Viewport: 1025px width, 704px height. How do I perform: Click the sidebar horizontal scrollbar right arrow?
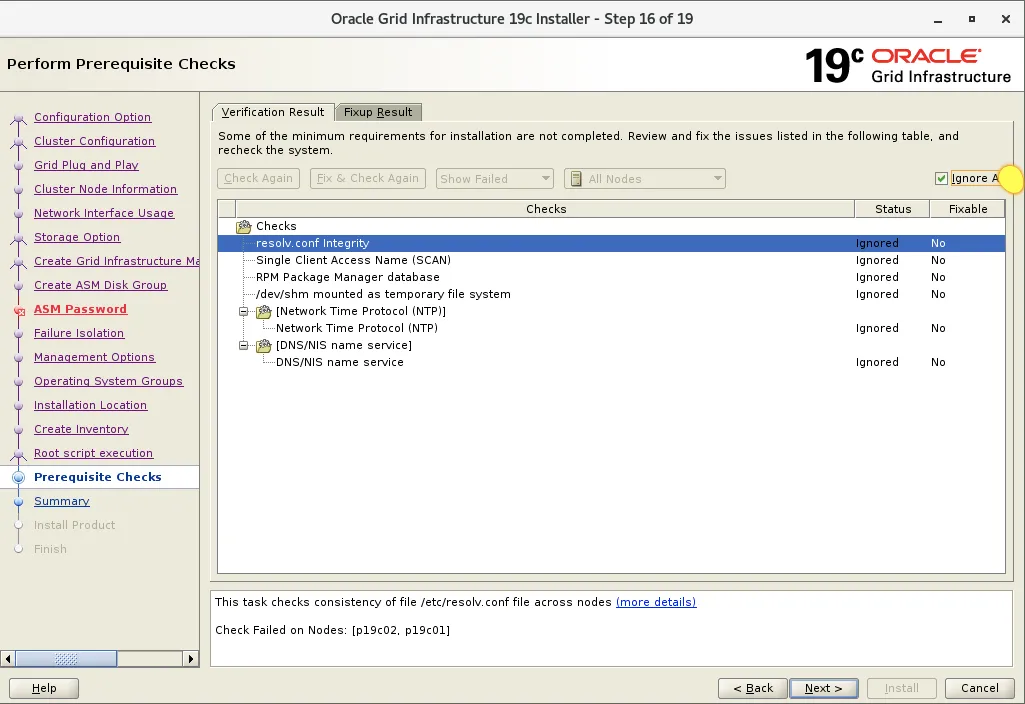[x=190, y=659]
